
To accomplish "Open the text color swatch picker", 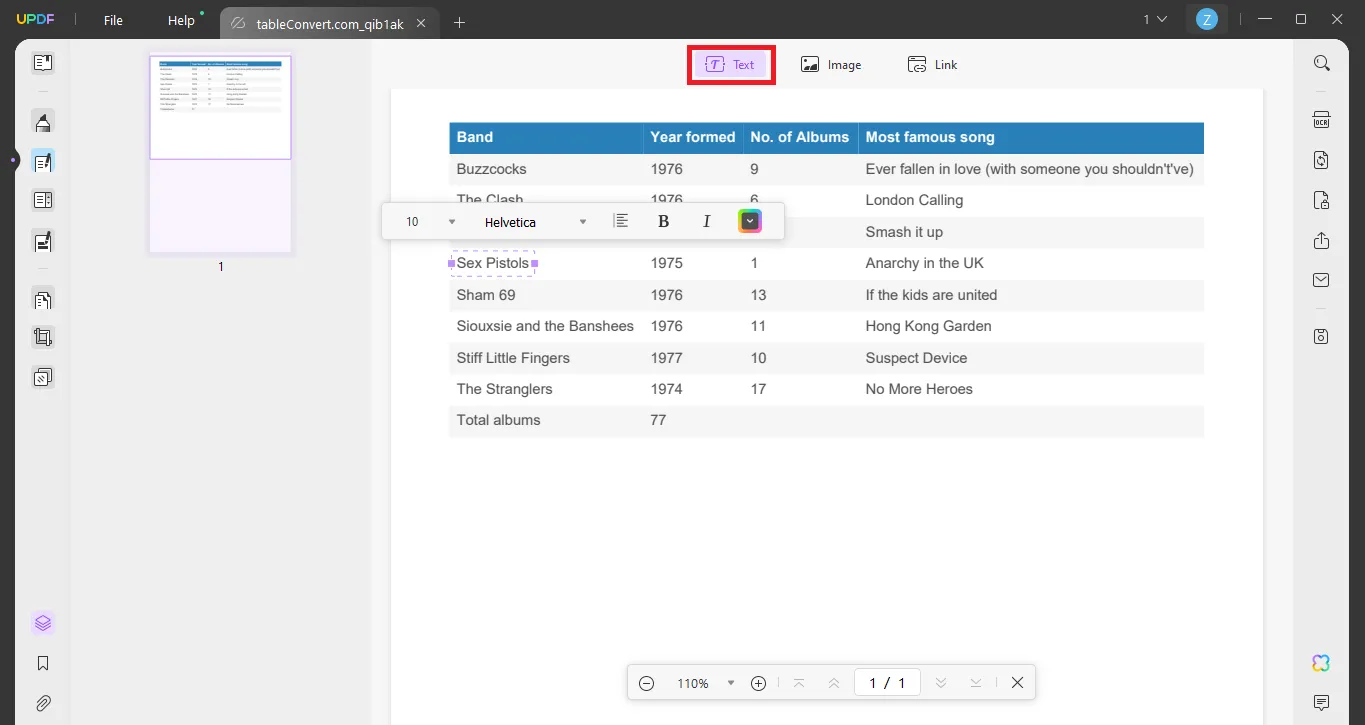I will point(750,220).
